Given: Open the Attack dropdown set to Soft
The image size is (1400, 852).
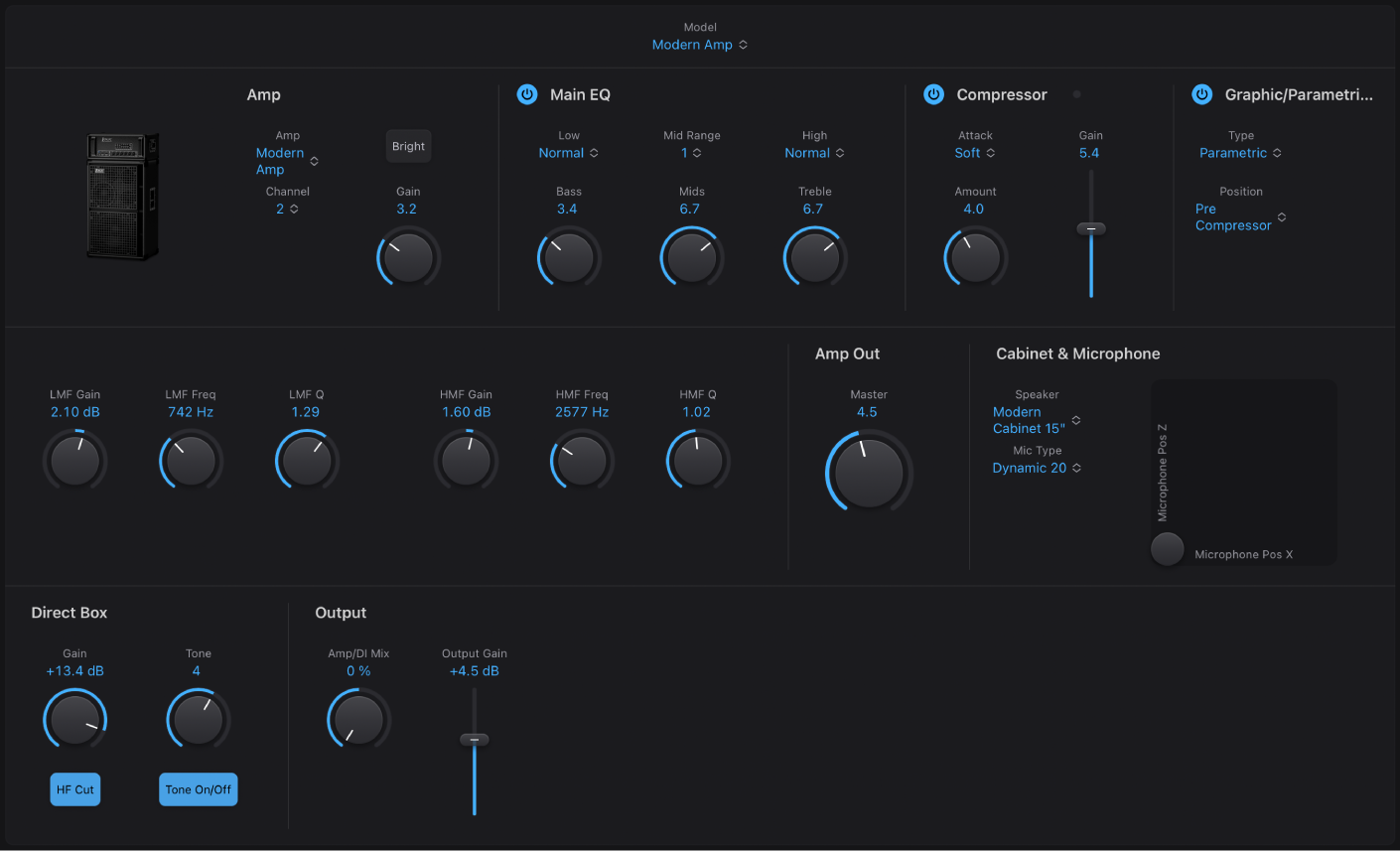Looking at the screenshot, I should [x=974, y=153].
